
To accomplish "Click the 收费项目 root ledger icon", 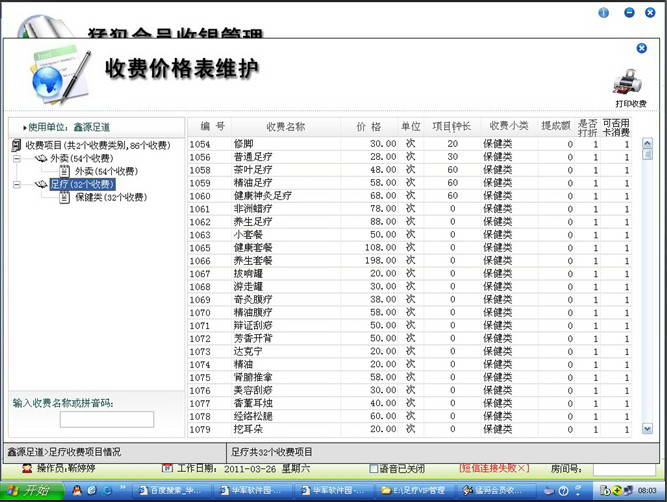I will pos(16,145).
